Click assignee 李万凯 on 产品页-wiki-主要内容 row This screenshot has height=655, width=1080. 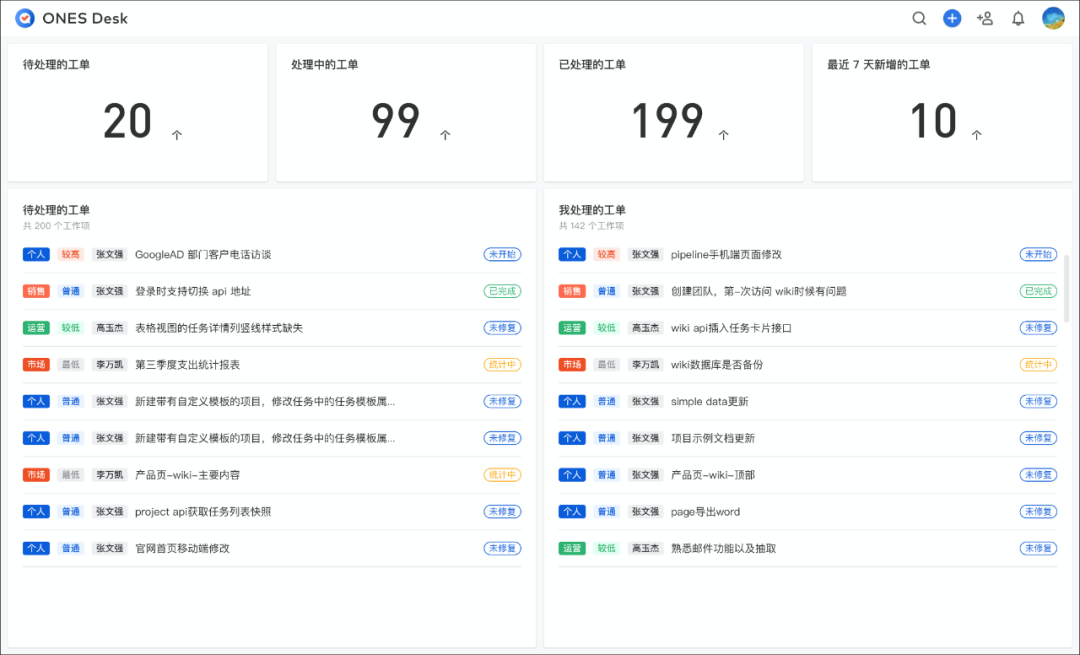(110, 475)
